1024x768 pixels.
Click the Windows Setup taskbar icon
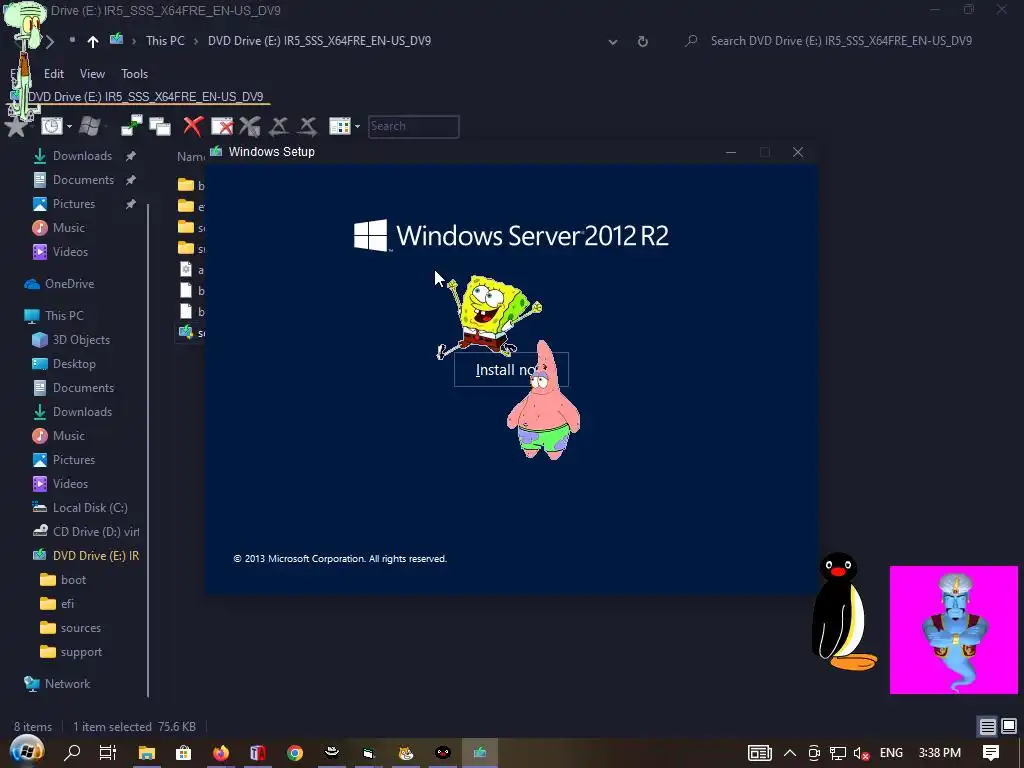(480, 753)
